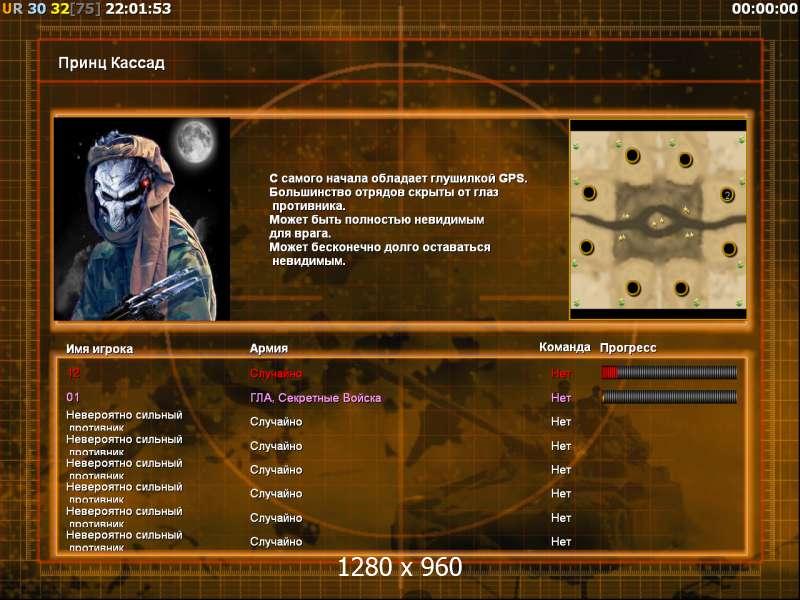Click the line 'С самого начала обладает глушилкой GPS.'
The image size is (800, 600).
click(x=398, y=179)
